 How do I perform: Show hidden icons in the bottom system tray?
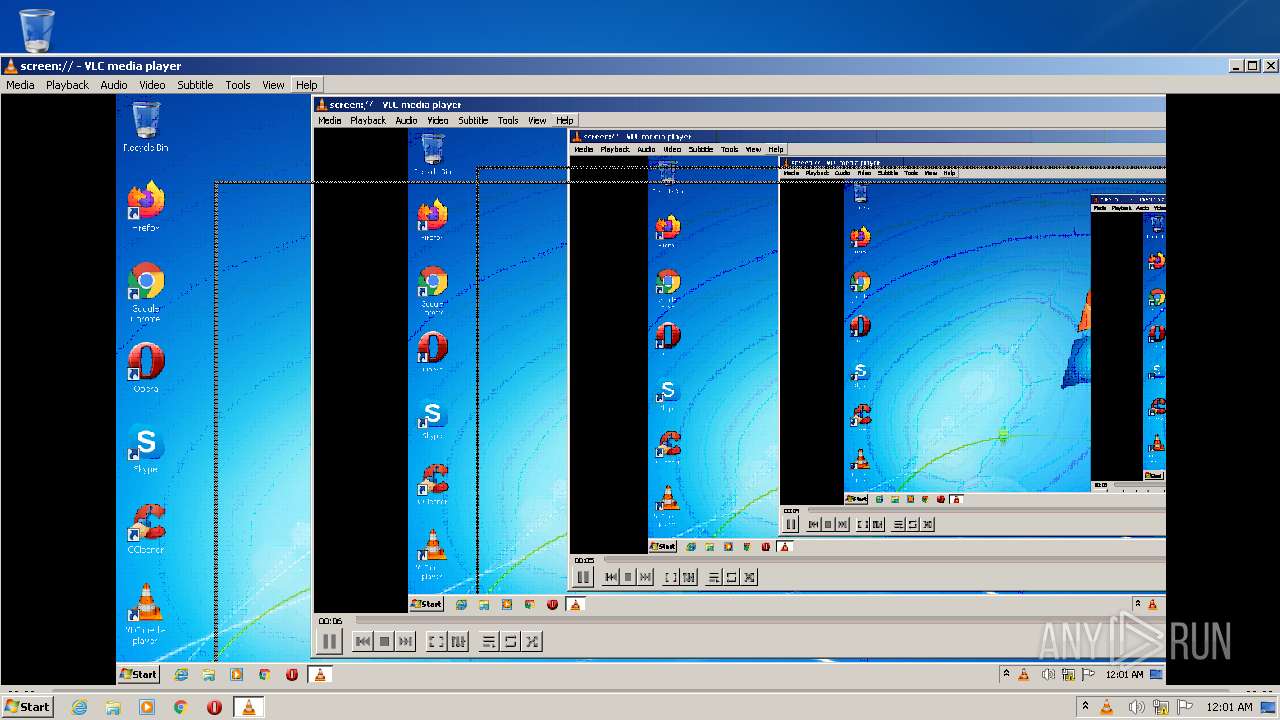[x=1085, y=707]
